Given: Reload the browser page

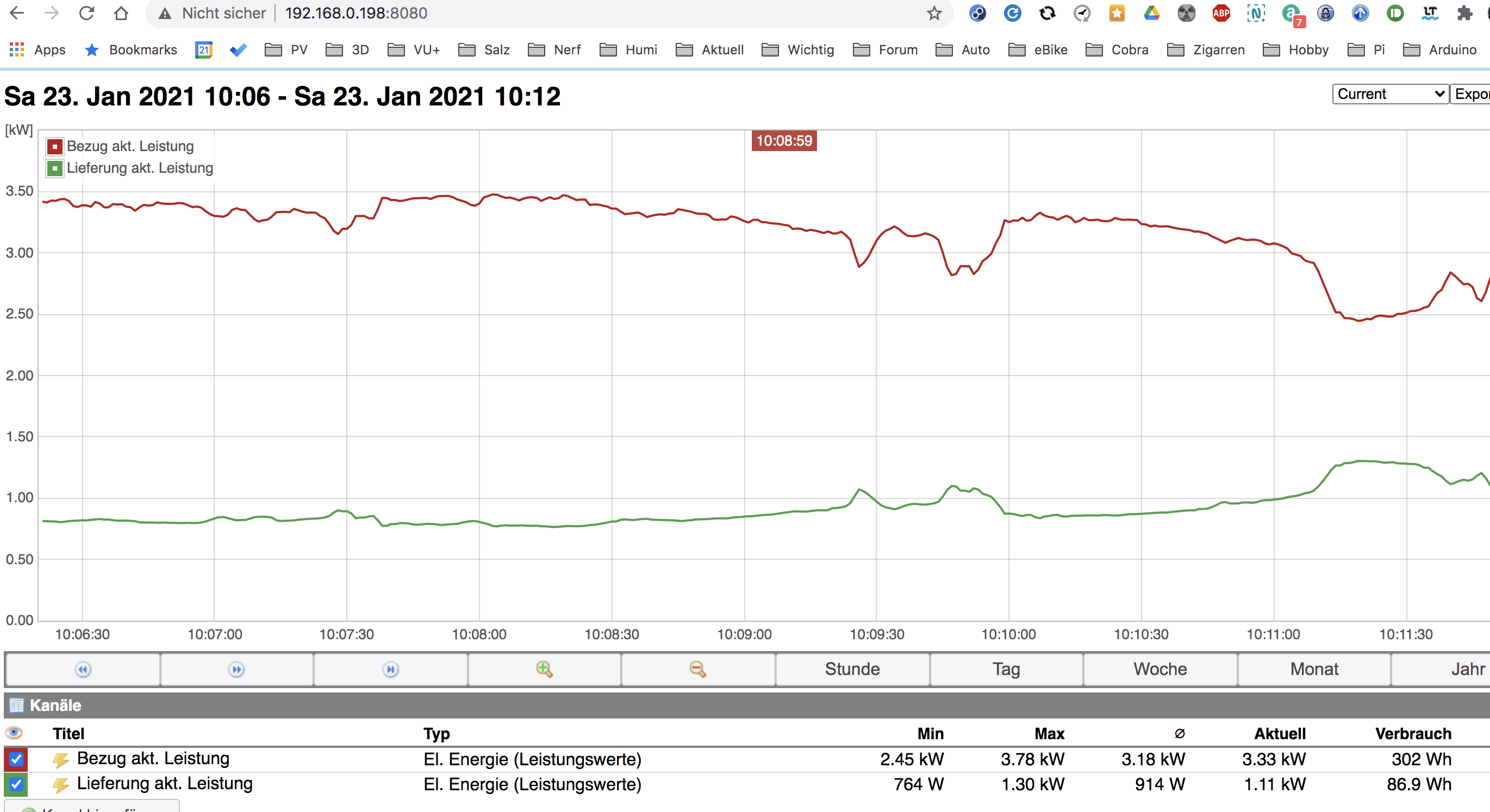Looking at the screenshot, I should pos(87,13).
